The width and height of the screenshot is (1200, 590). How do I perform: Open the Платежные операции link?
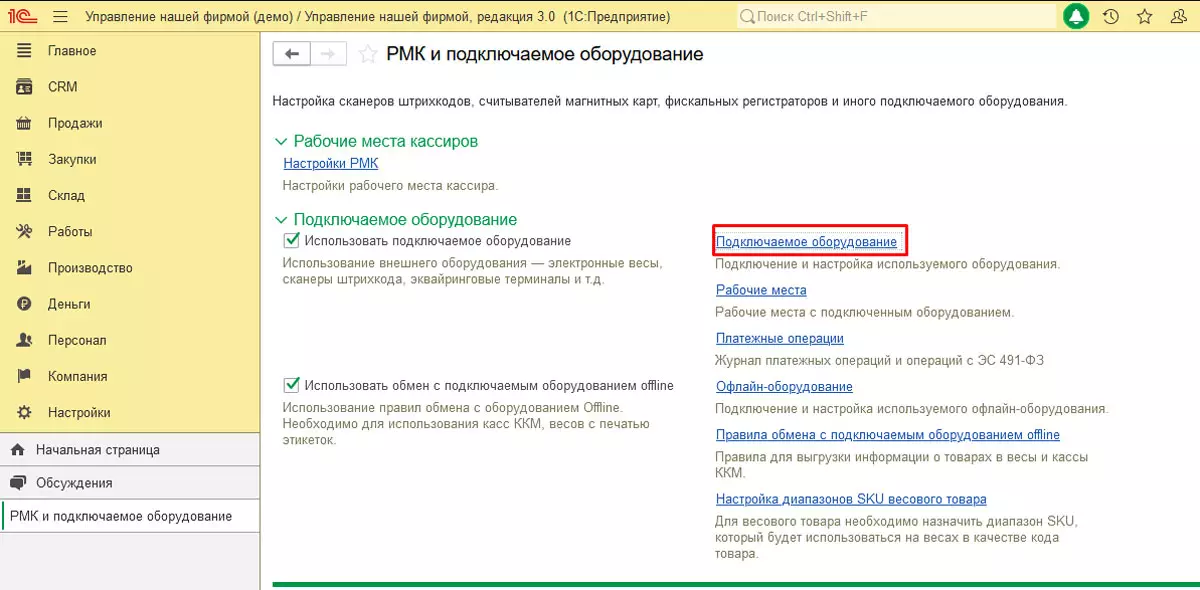pyautogui.click(x=780, y=338)
